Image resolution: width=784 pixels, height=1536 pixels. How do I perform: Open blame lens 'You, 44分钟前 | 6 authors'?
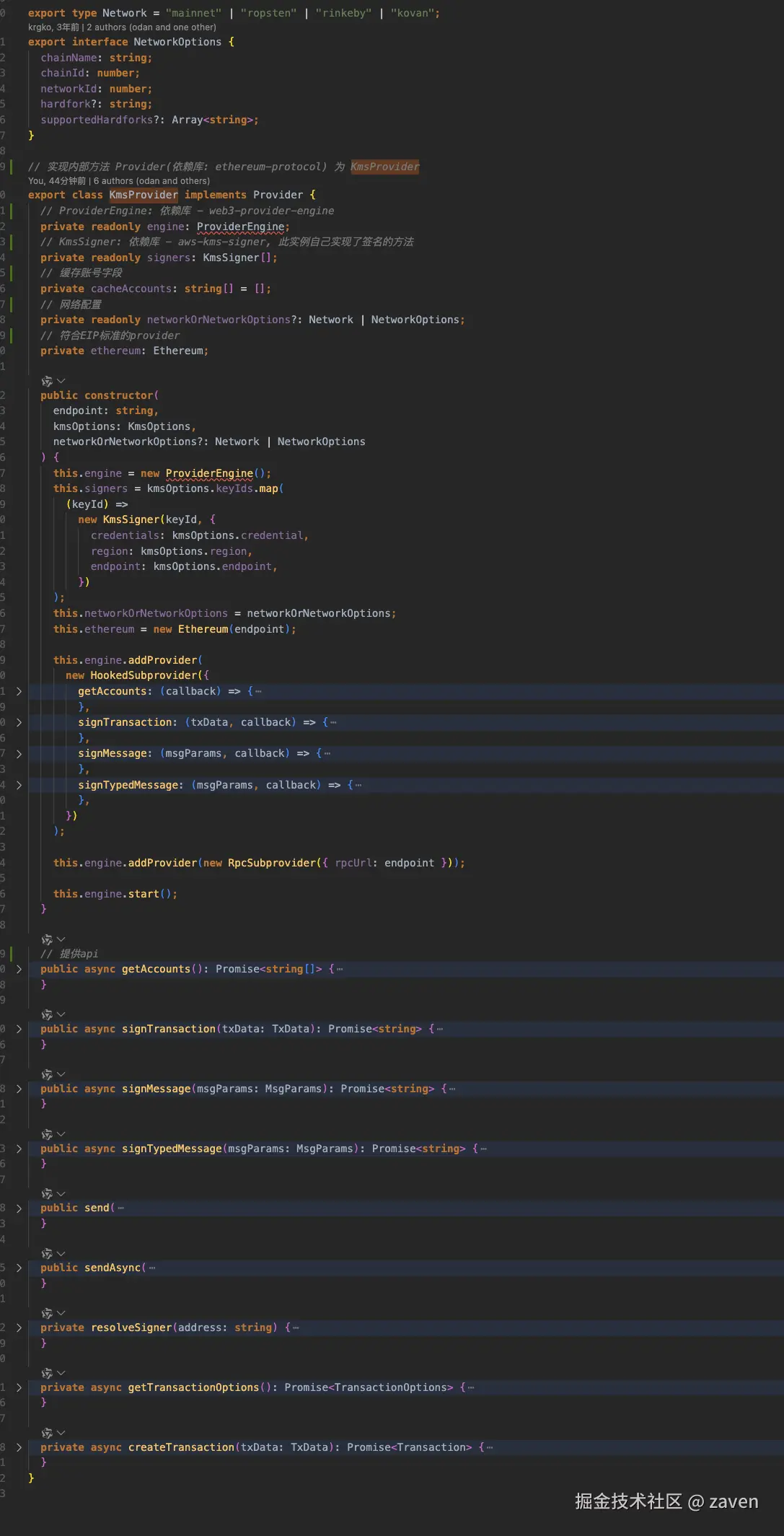(x=119, y=181)
